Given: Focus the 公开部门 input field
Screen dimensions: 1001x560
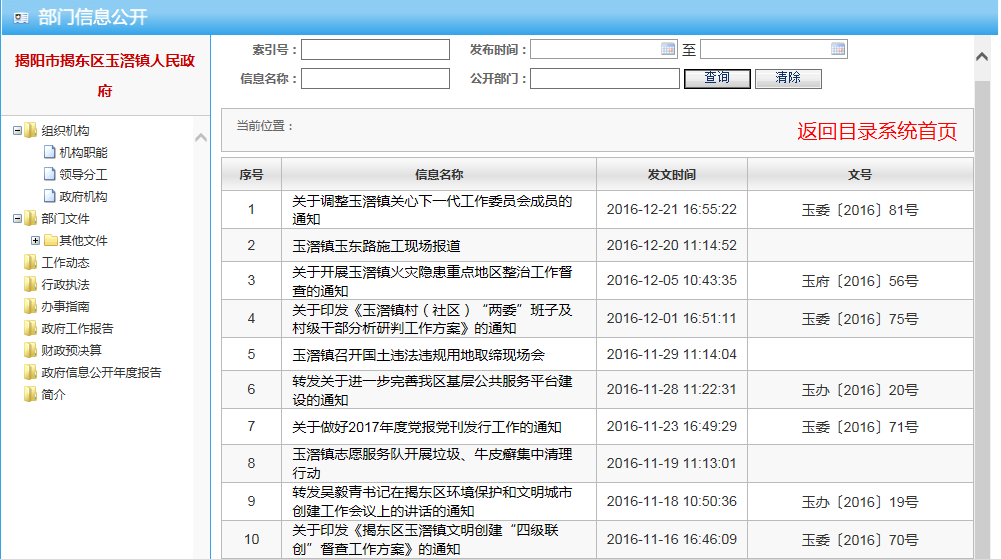Looking at the screenshot, I should tap(605, 79).
